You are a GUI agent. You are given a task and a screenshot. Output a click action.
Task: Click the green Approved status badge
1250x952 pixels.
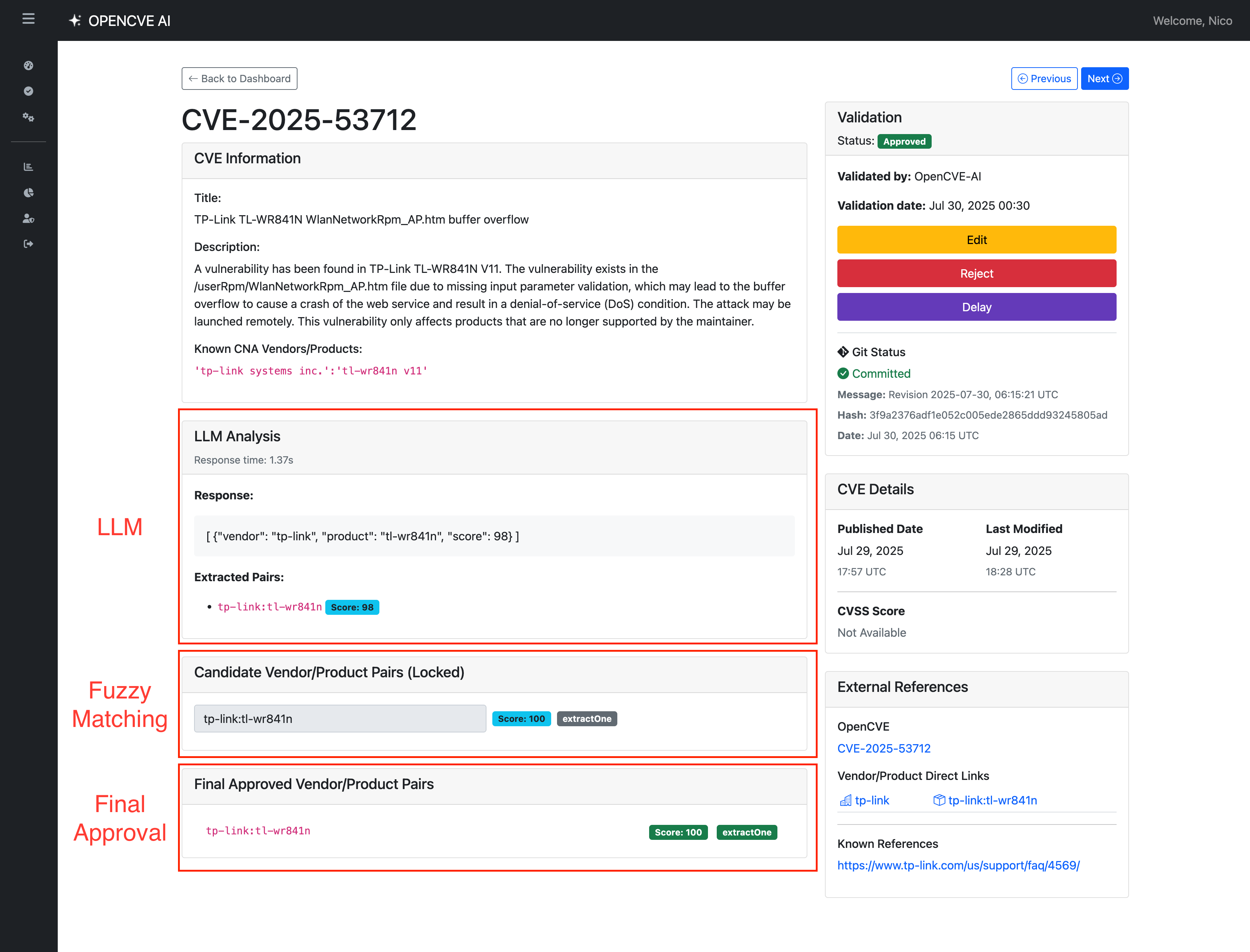(x=904, y=141)
